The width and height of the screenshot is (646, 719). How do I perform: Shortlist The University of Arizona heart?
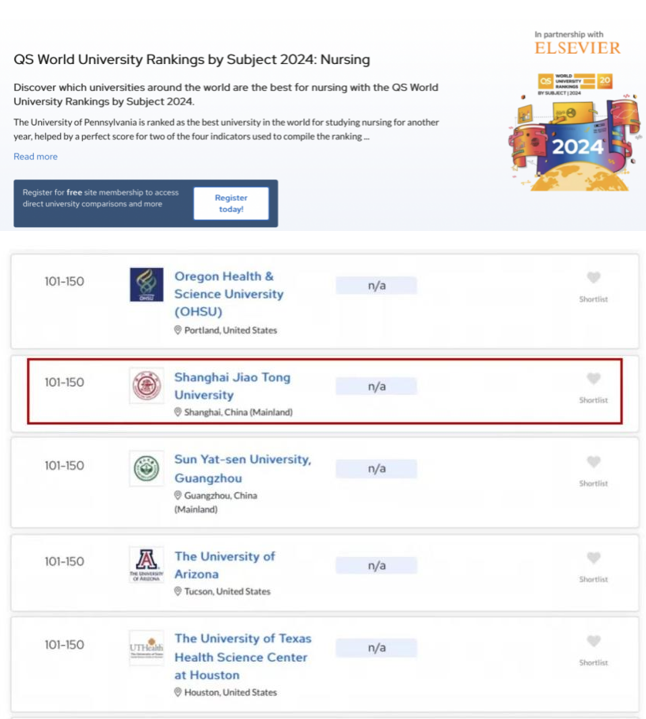coord(593,558)
